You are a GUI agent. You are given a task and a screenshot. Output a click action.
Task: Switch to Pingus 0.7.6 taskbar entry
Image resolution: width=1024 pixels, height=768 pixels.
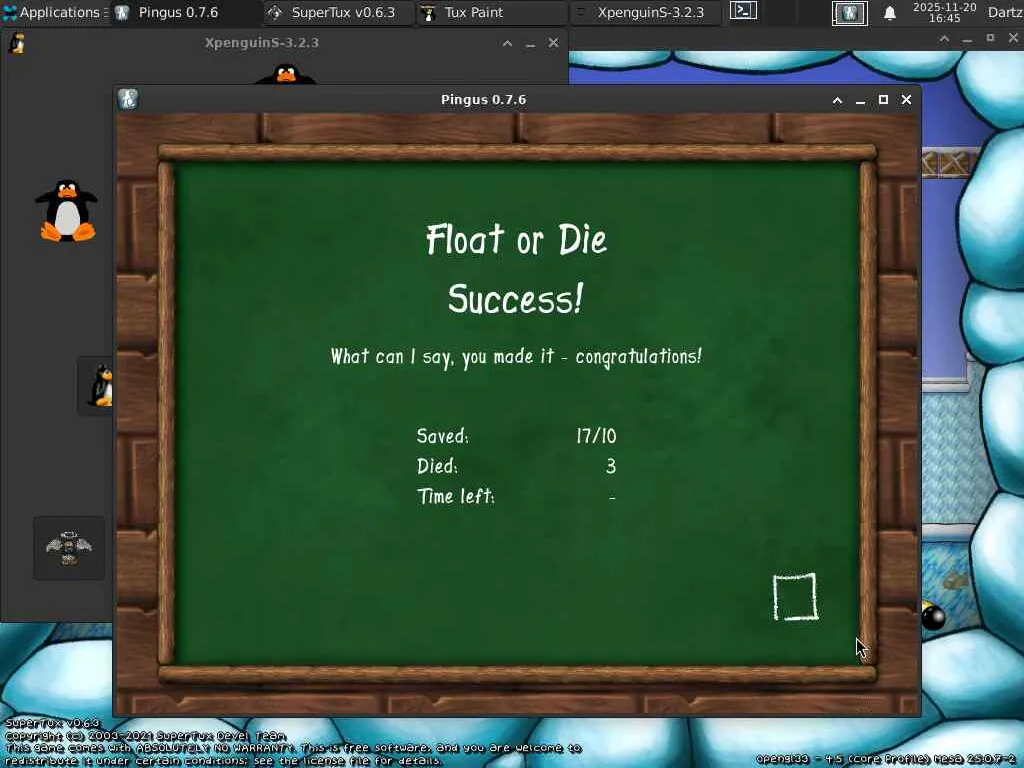pyautogui.click(x=187, y=12)
